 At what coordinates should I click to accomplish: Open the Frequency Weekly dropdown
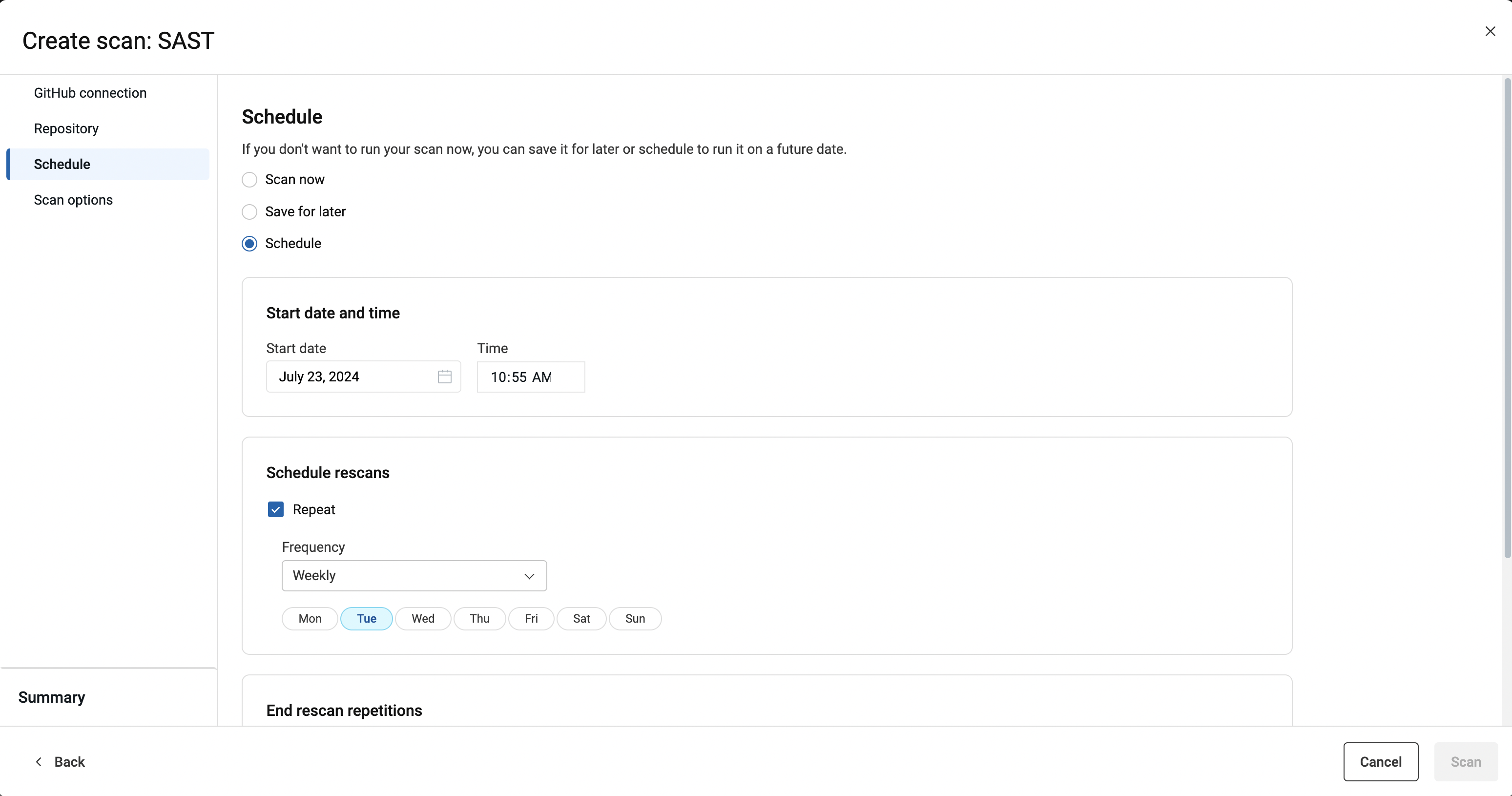point(414,575)
